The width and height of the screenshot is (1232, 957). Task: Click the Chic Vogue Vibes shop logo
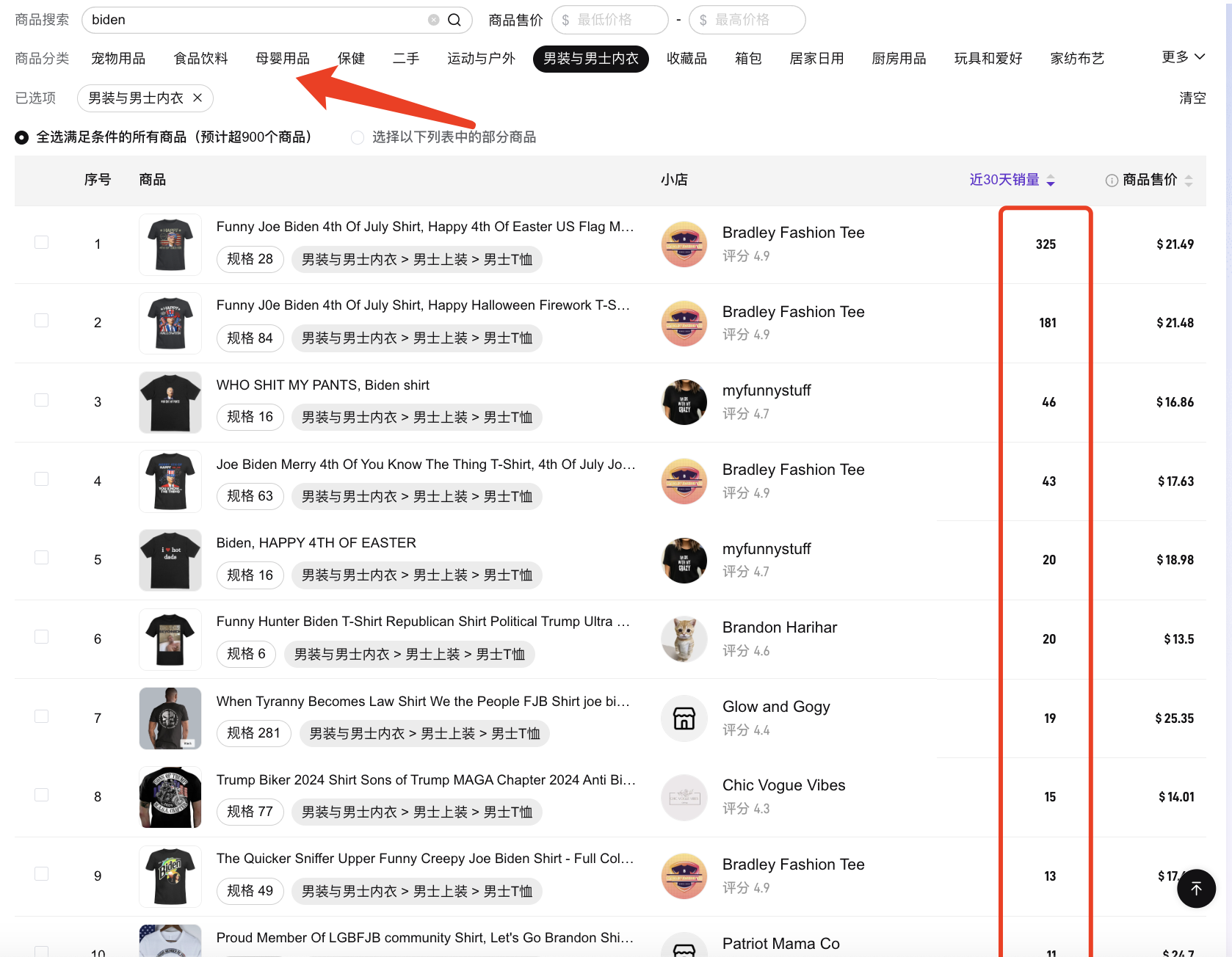click(684, 797)
